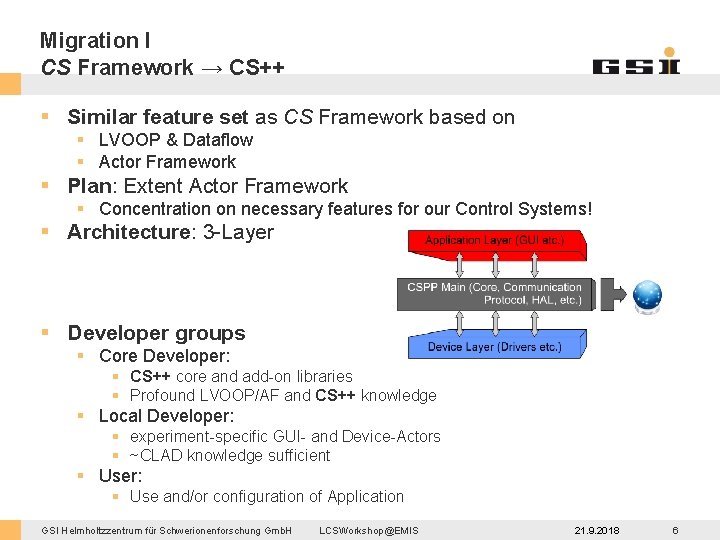This screenshot has height=540, width=720.
Task: Click 'experiment-specific GUI- and Device-Actors'
Action: click(x=285, y=436)
